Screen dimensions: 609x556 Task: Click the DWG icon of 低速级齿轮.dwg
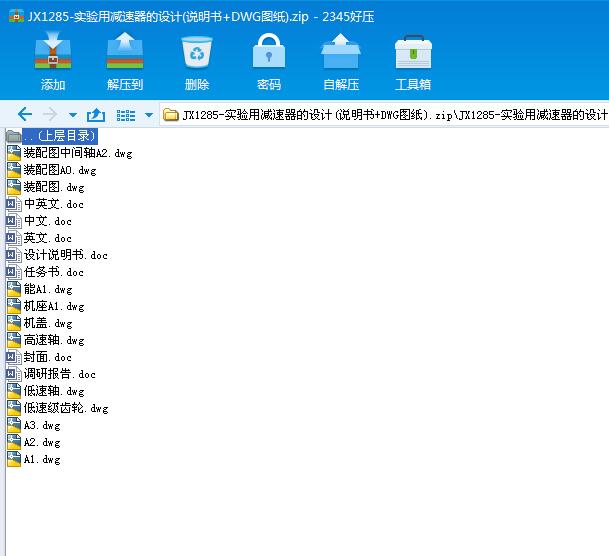click(x=14, y=408)
